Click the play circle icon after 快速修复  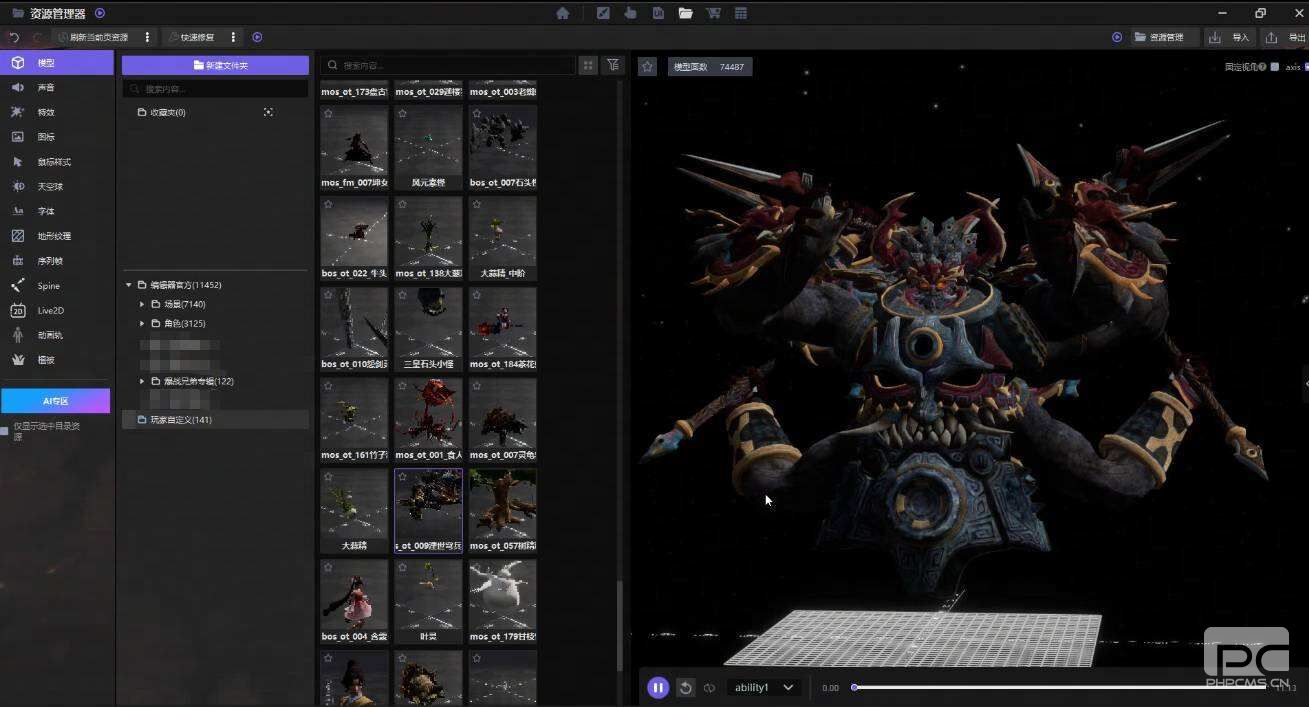click(x=257, y=37)
